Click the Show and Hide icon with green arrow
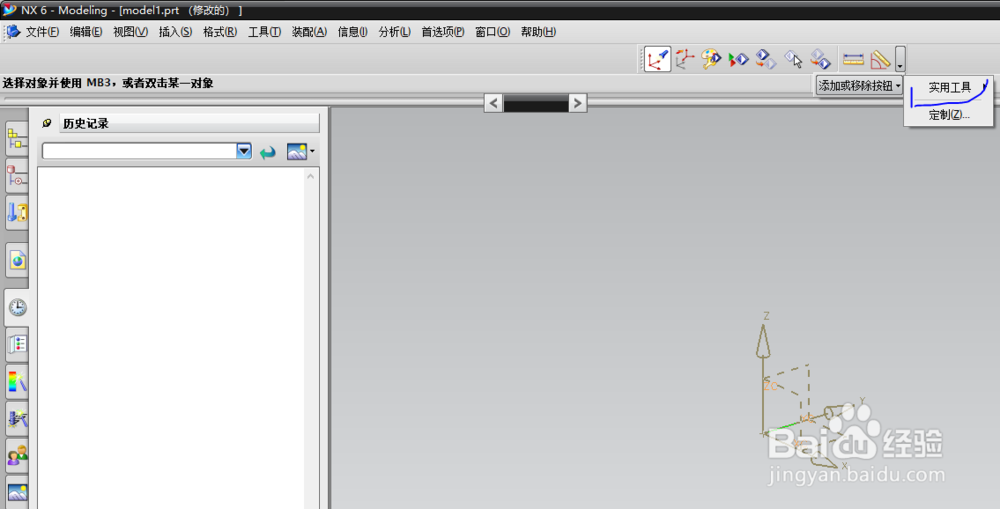Screen dimensions: 1000x509 coord(739,59)
